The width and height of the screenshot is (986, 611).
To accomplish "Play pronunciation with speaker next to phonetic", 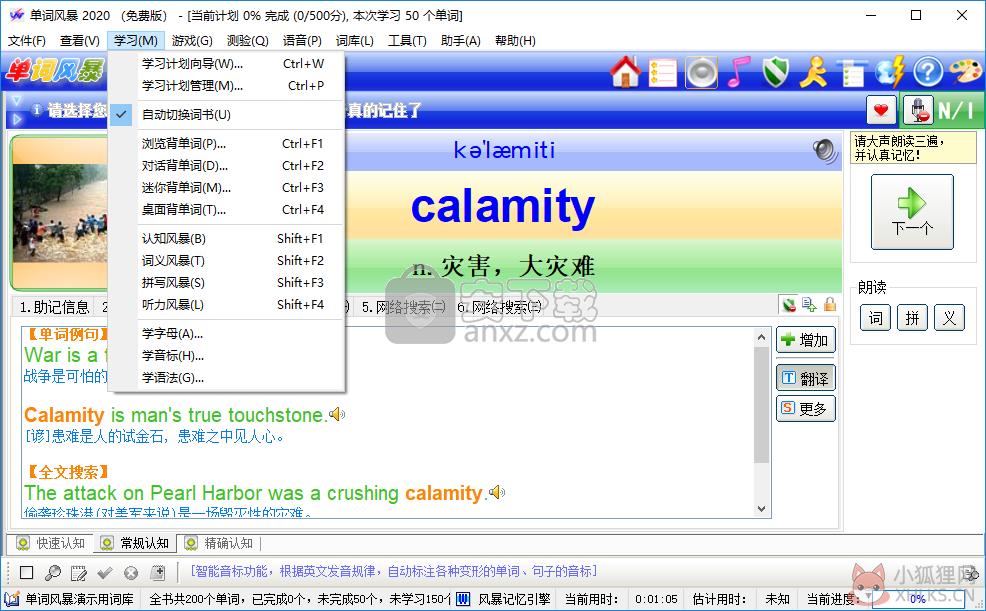I will coord(824,151).
